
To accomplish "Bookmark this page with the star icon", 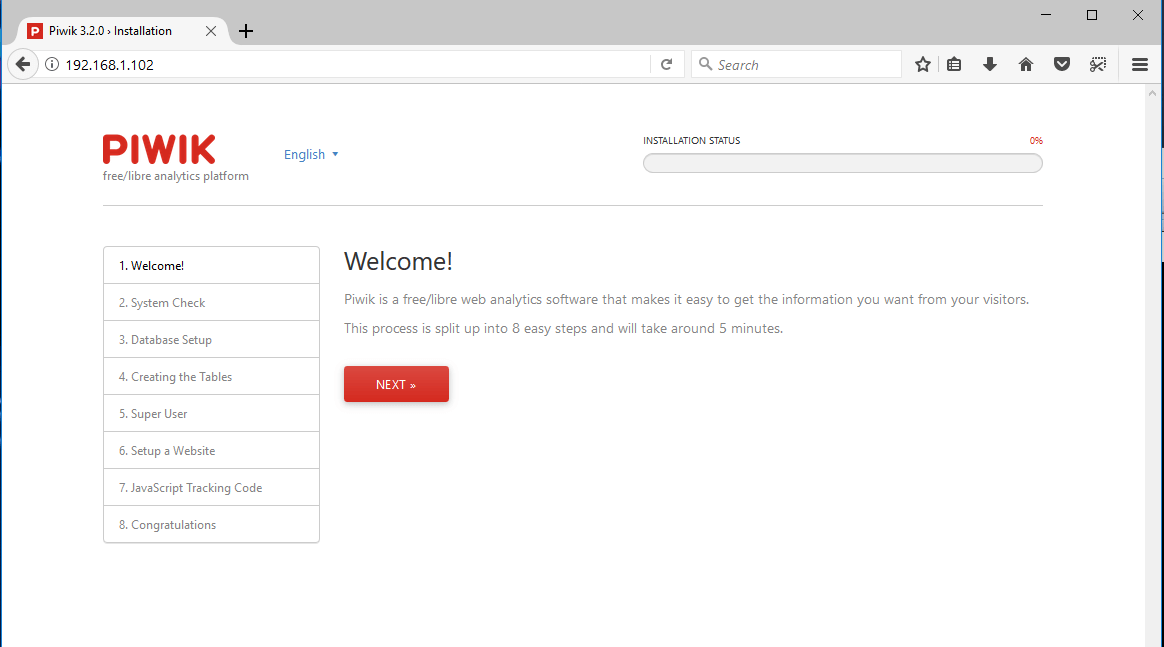I will (923, 65).
